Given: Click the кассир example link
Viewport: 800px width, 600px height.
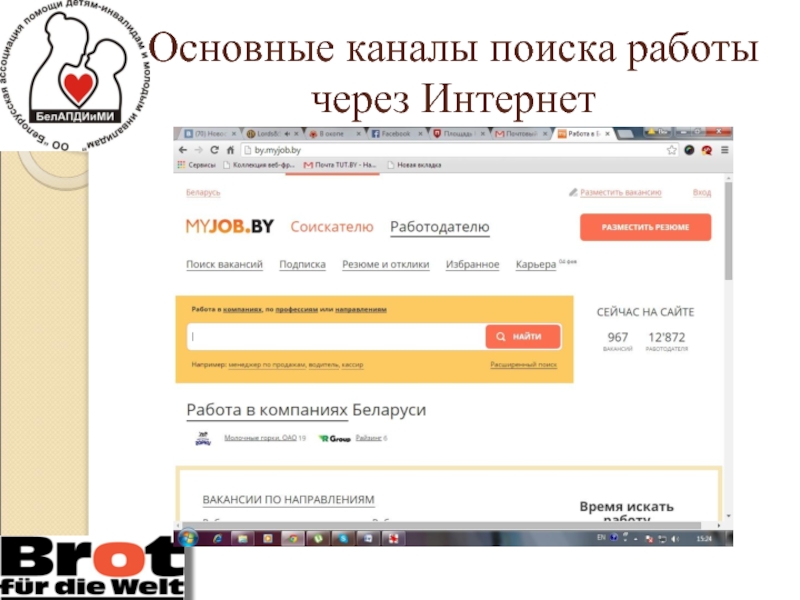Looking at the screenshot, I should click(x=353, y=364).
